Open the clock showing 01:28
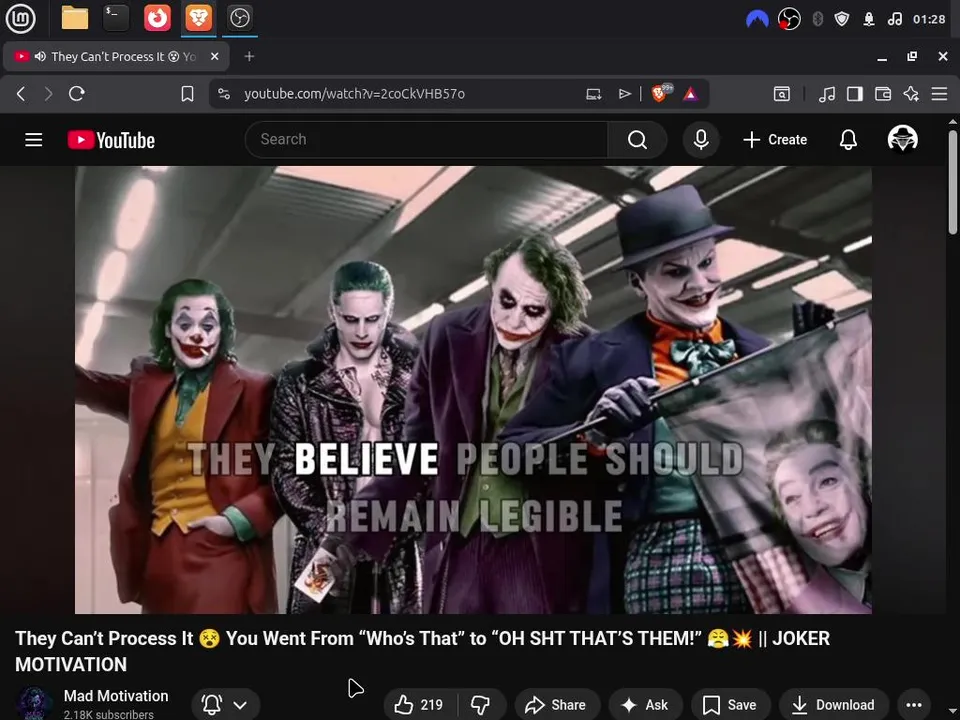This screenshot has height=720, width=960. tap(929, 20)
